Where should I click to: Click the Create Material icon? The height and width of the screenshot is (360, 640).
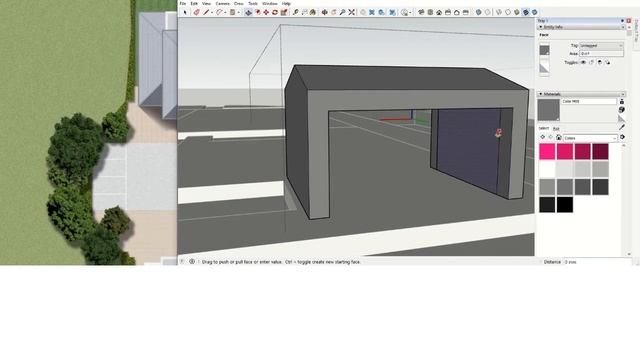[x=622, y=109]
